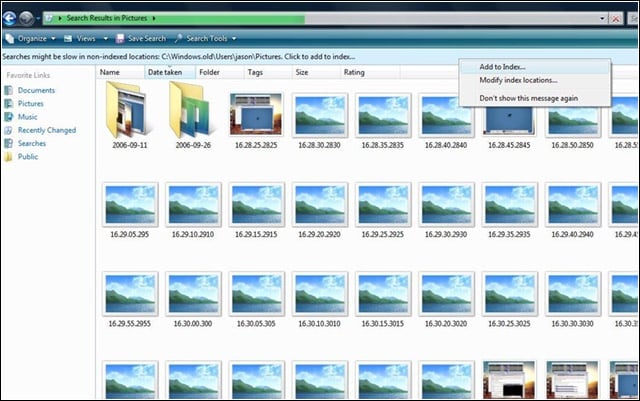Open Public folder link icon

tap(9, 157)
